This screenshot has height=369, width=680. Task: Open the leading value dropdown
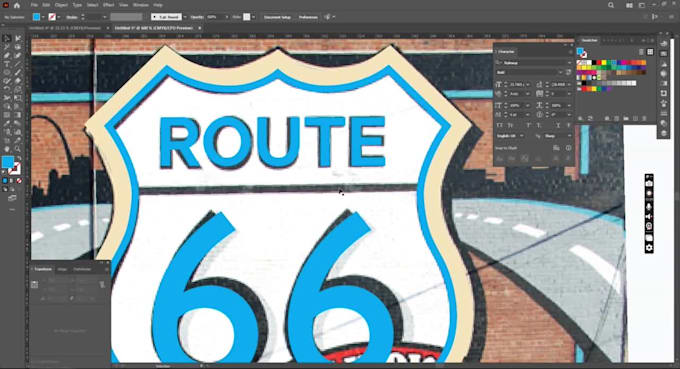(569, 85)
